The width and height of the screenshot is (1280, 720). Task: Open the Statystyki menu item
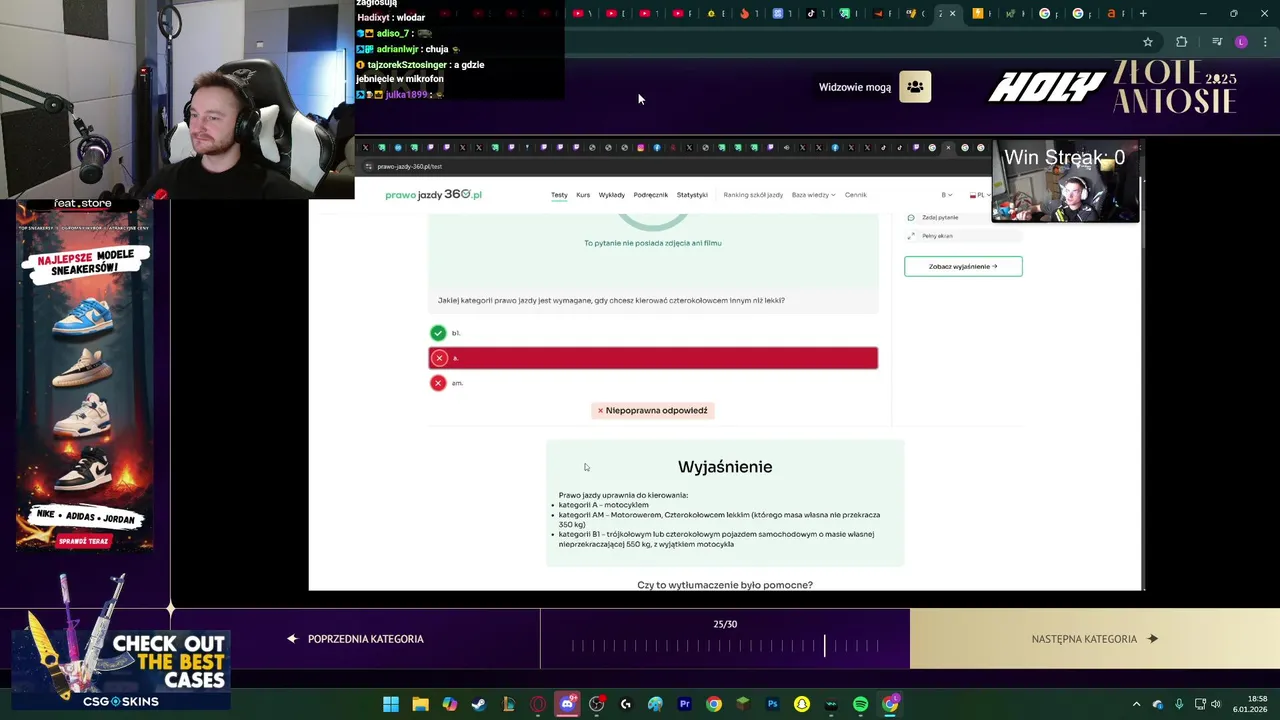[x=692, y=195]
